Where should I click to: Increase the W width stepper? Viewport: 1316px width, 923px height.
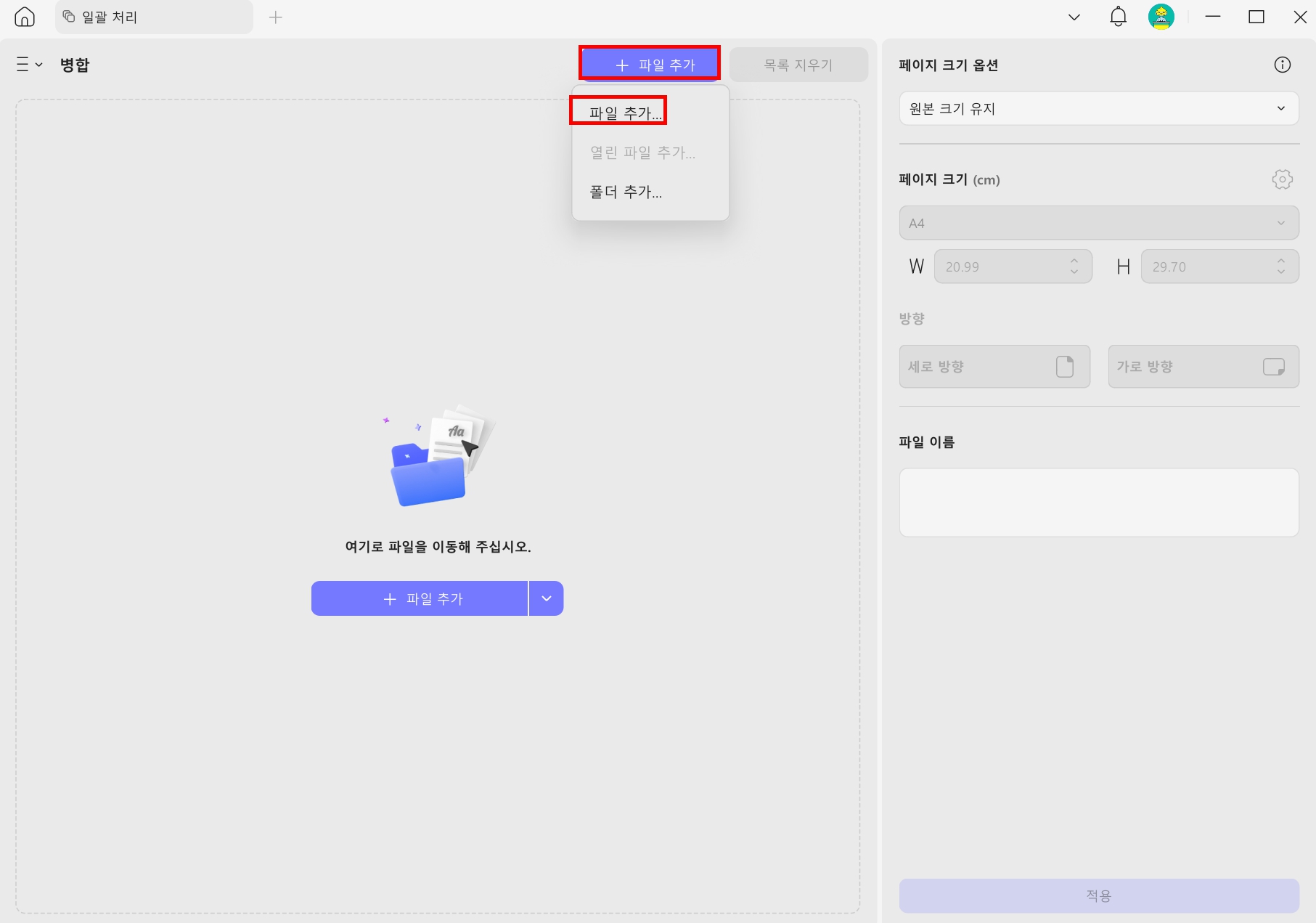click(x=1074, y=261)
